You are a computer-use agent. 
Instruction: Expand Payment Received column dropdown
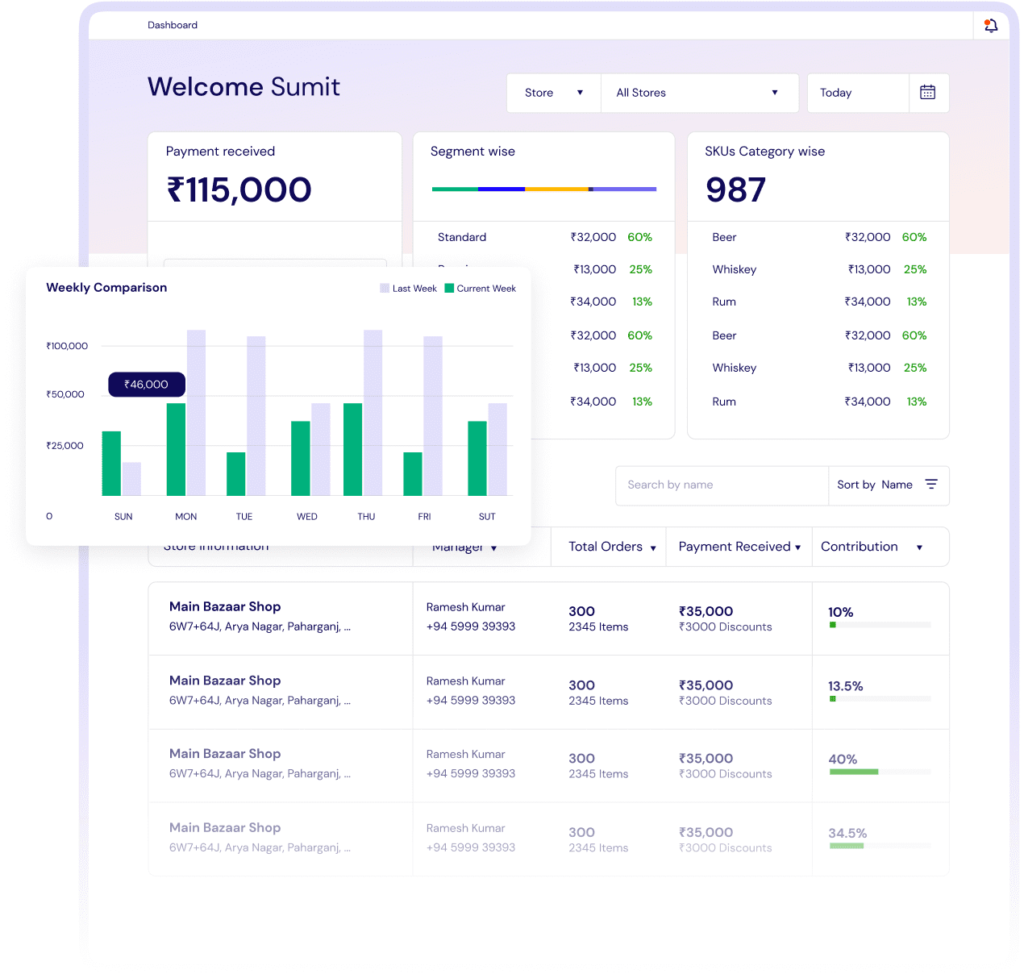tap(798, 548)
